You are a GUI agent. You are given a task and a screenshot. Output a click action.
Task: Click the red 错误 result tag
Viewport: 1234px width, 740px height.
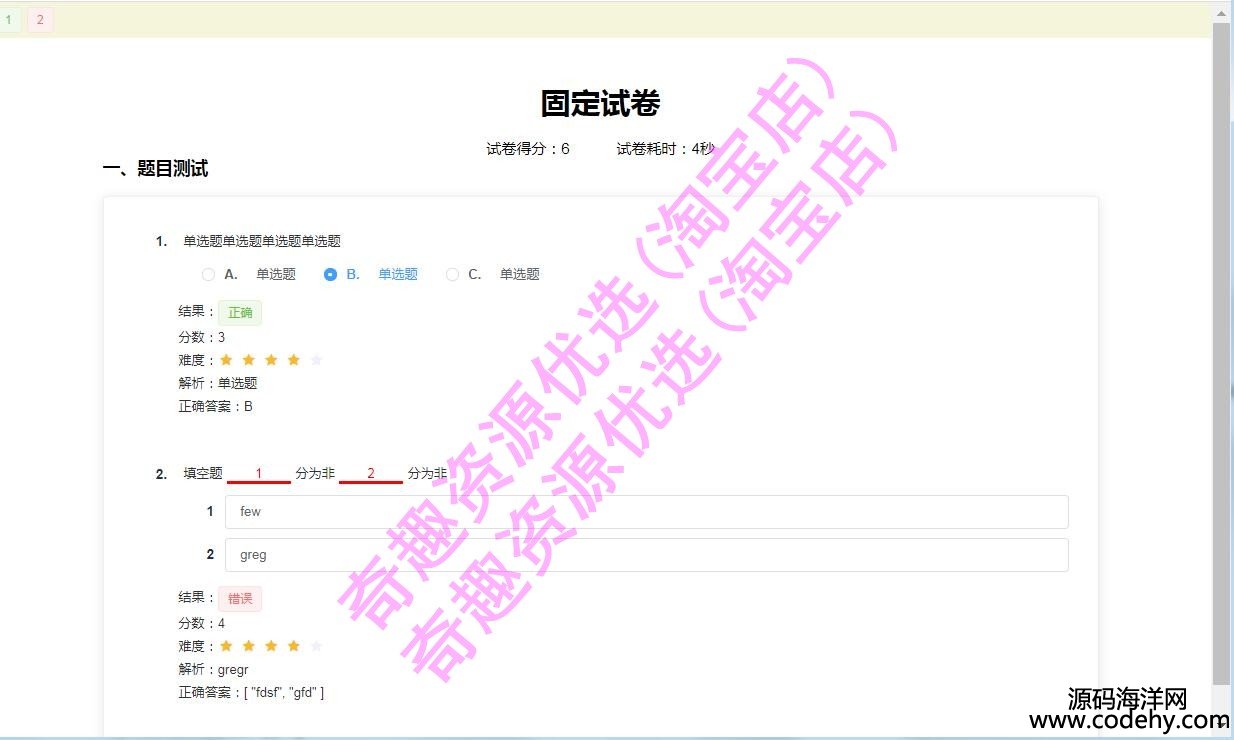[x=240, y=599]
